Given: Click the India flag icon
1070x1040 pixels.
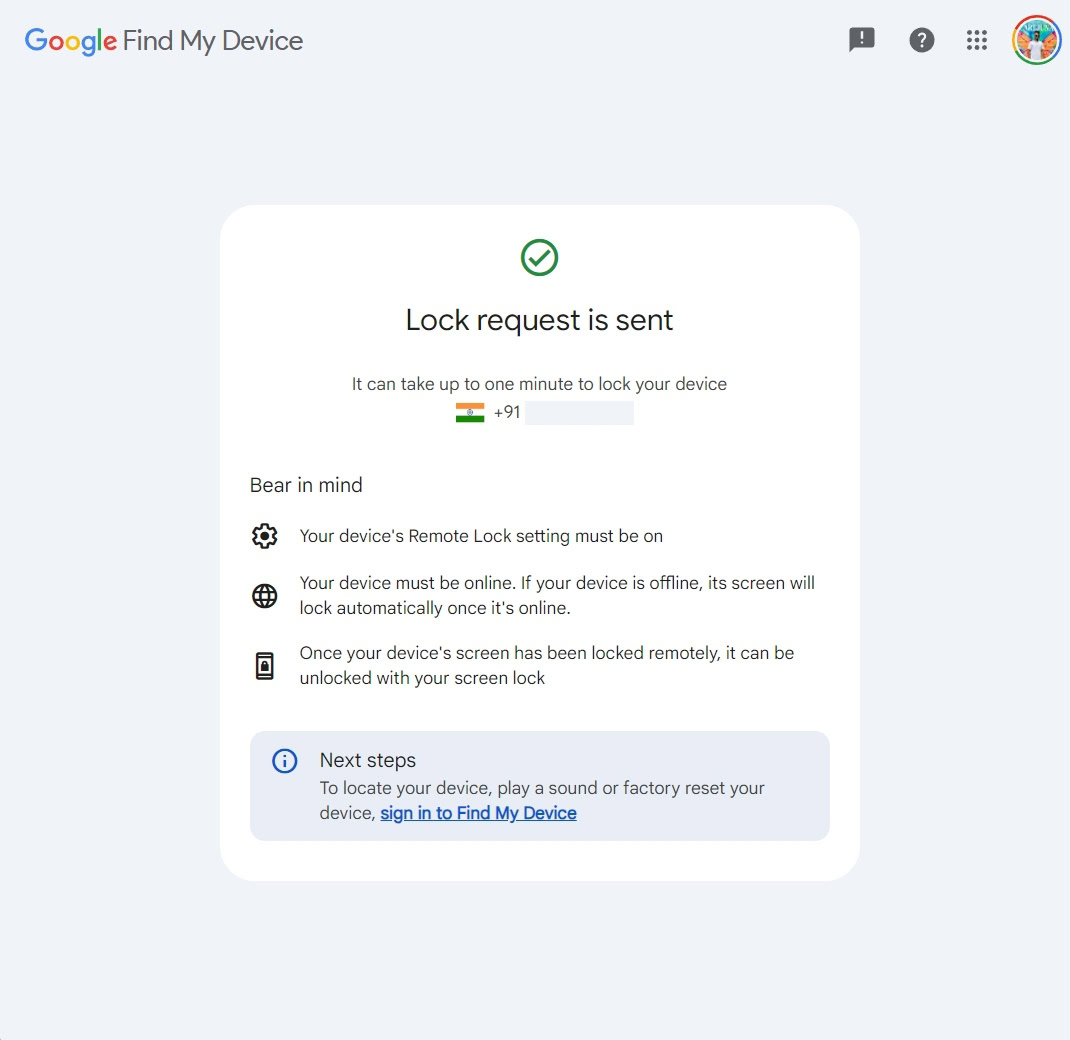Looking at the screenshot, I should click(470, 413).
